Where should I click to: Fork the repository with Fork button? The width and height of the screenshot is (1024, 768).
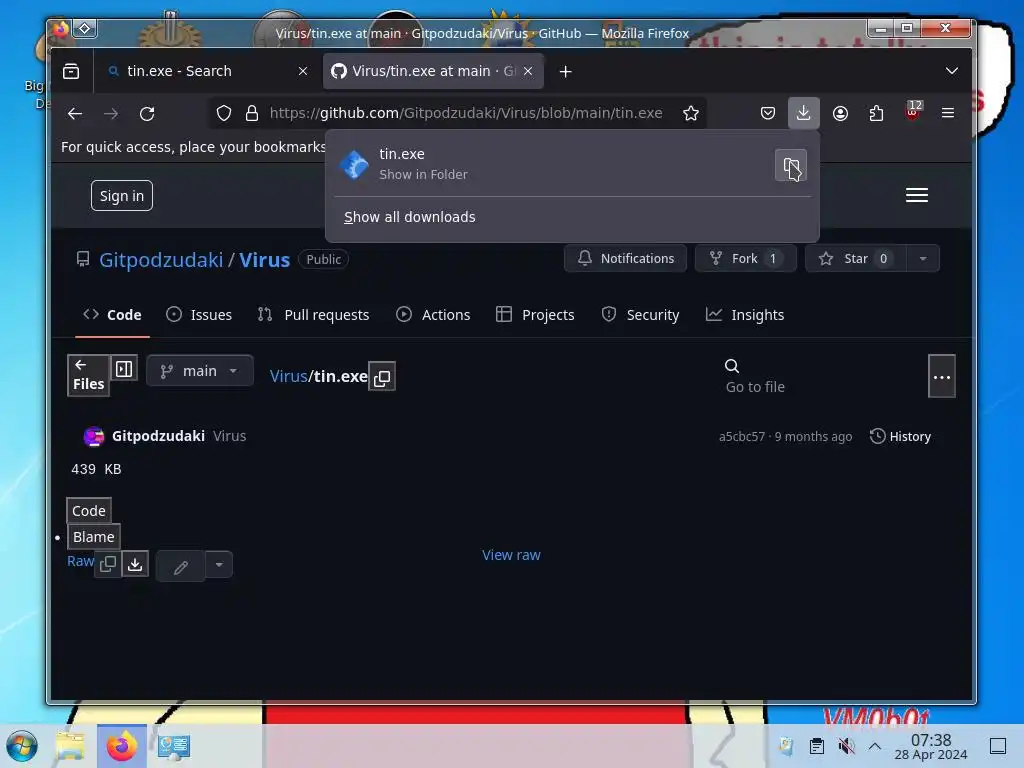(745, 259)
